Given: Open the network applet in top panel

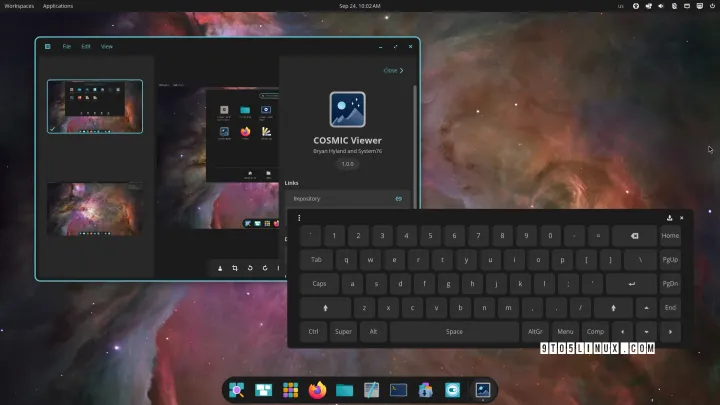Looking at the screenshot, I should point(648,6).
